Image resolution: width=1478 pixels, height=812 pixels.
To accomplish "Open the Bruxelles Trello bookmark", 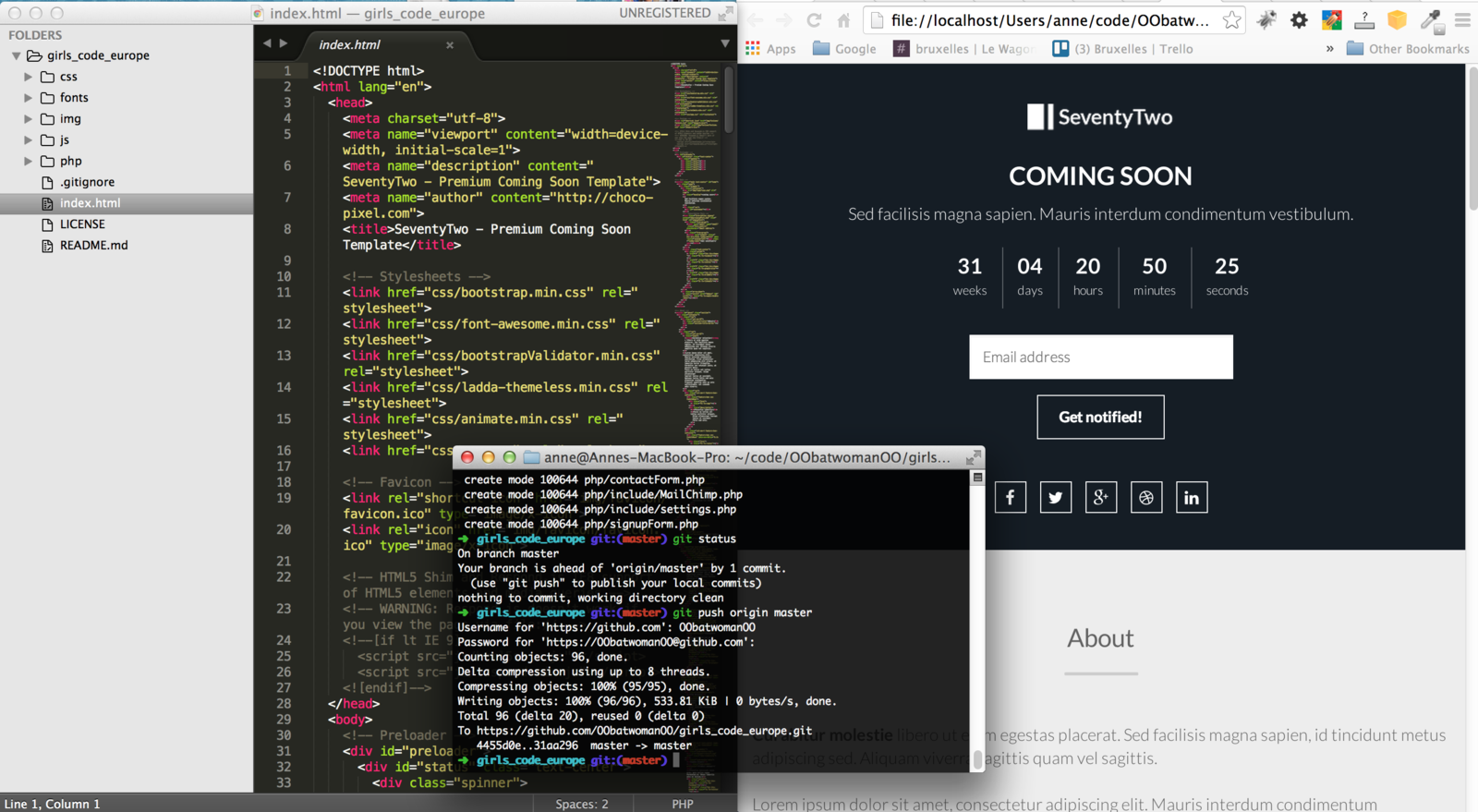I will tap(1122, 49).
